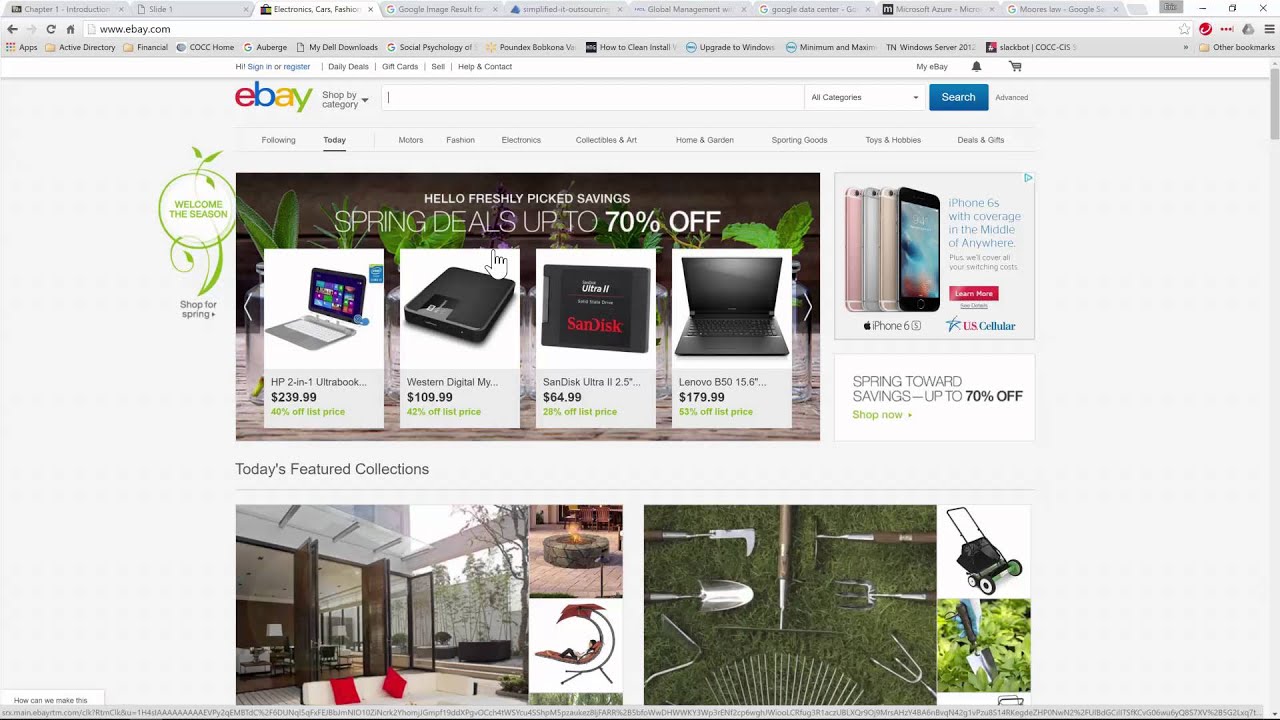Open the Social Psychology bookmark
This screenshot has height=720, width=1280.
pos(430,47)
